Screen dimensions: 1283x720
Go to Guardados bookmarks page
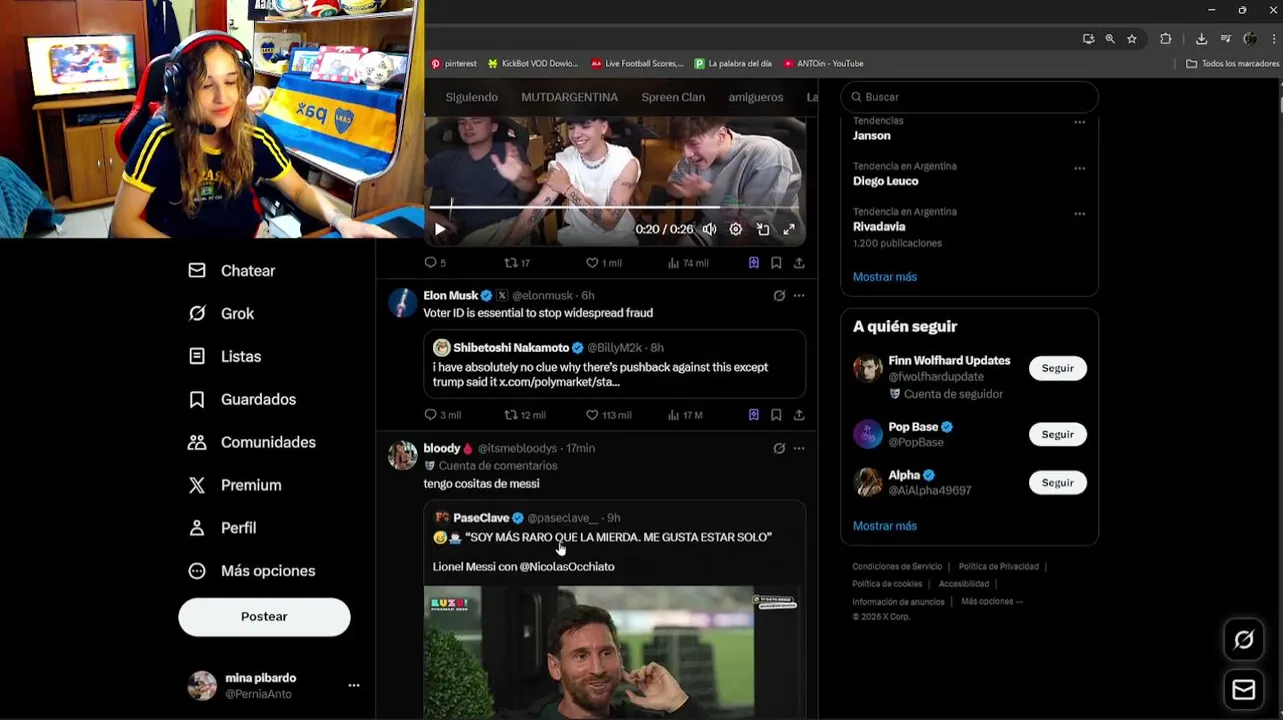point(242,400)
